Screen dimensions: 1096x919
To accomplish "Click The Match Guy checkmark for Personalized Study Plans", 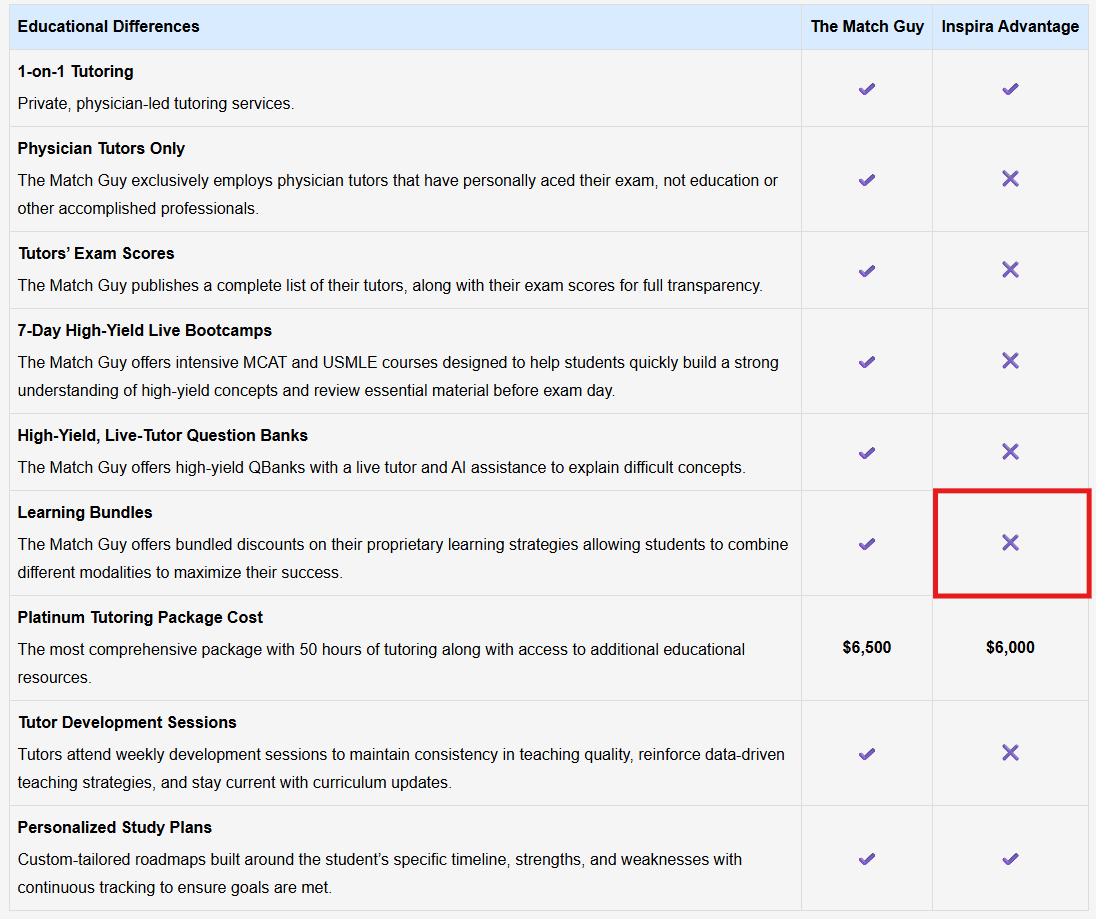I will point(867,859).
